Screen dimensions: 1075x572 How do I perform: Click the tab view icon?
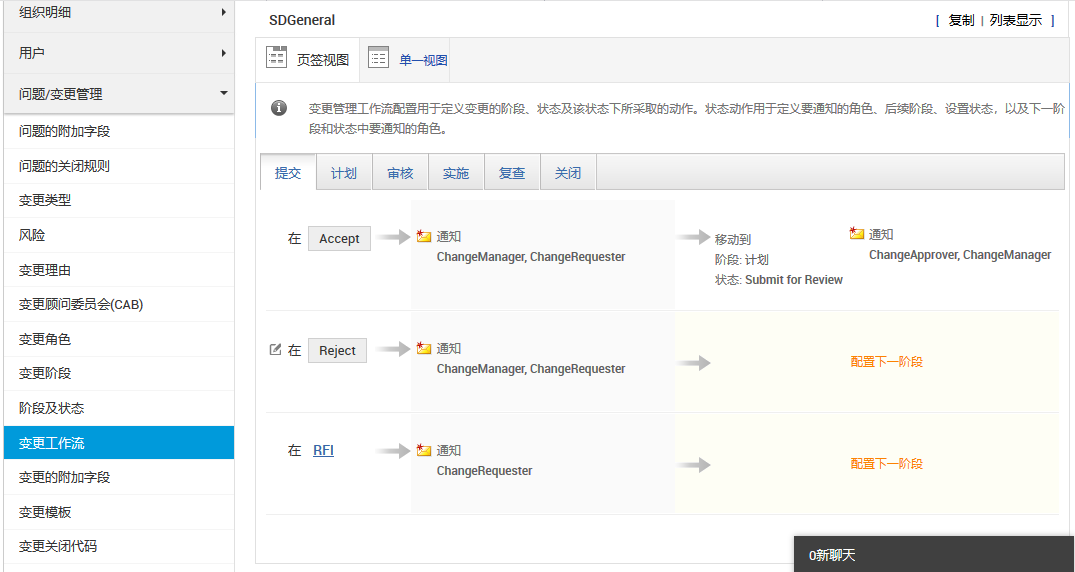[x=276, y=58]
